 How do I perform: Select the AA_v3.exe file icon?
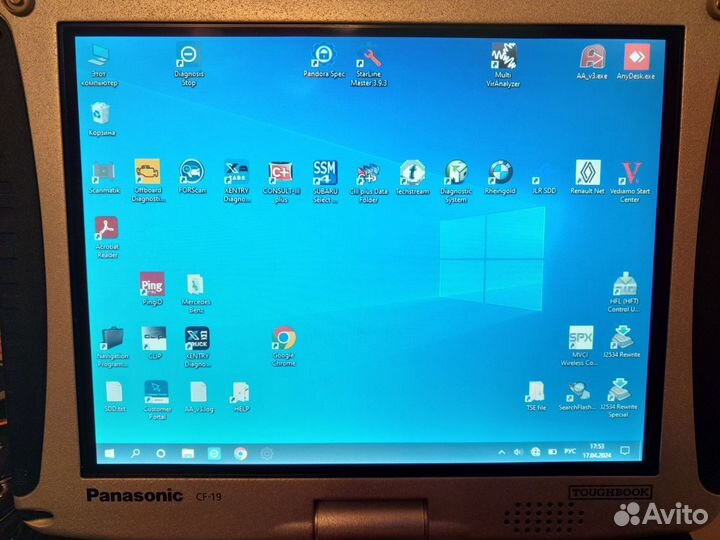(x=592, y=62)
